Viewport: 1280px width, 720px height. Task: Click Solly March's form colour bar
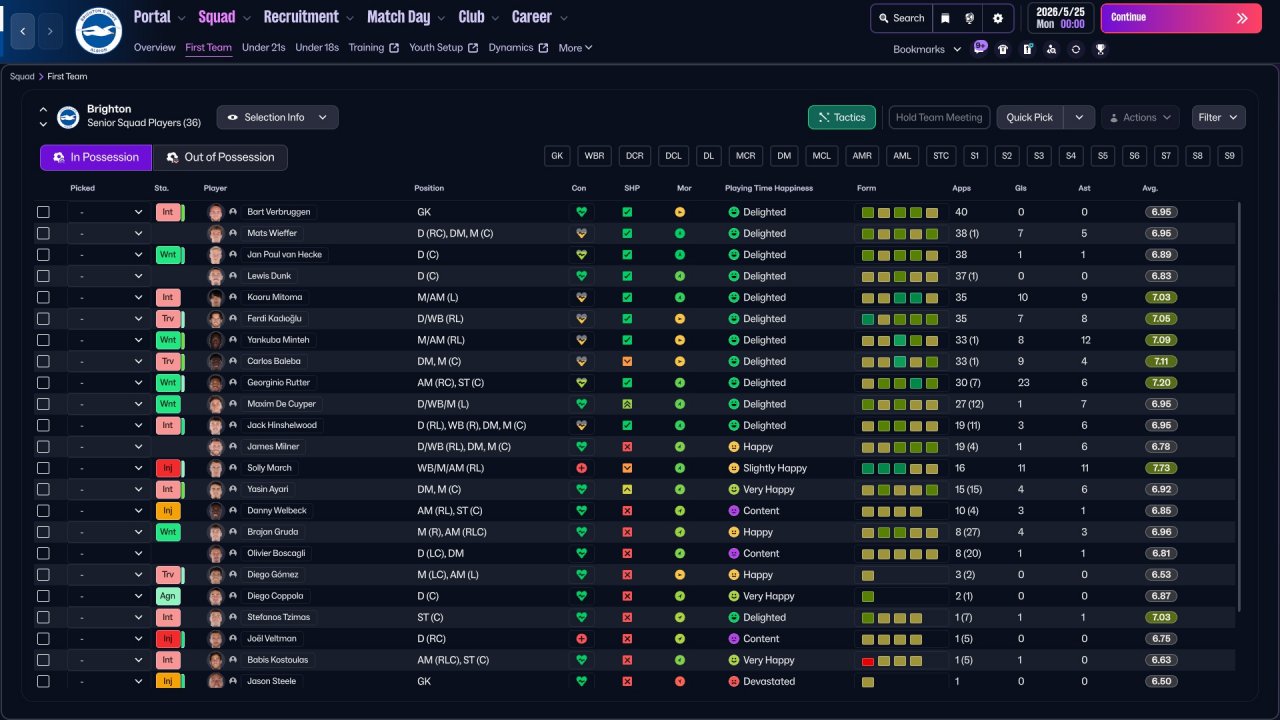[900, 468]
